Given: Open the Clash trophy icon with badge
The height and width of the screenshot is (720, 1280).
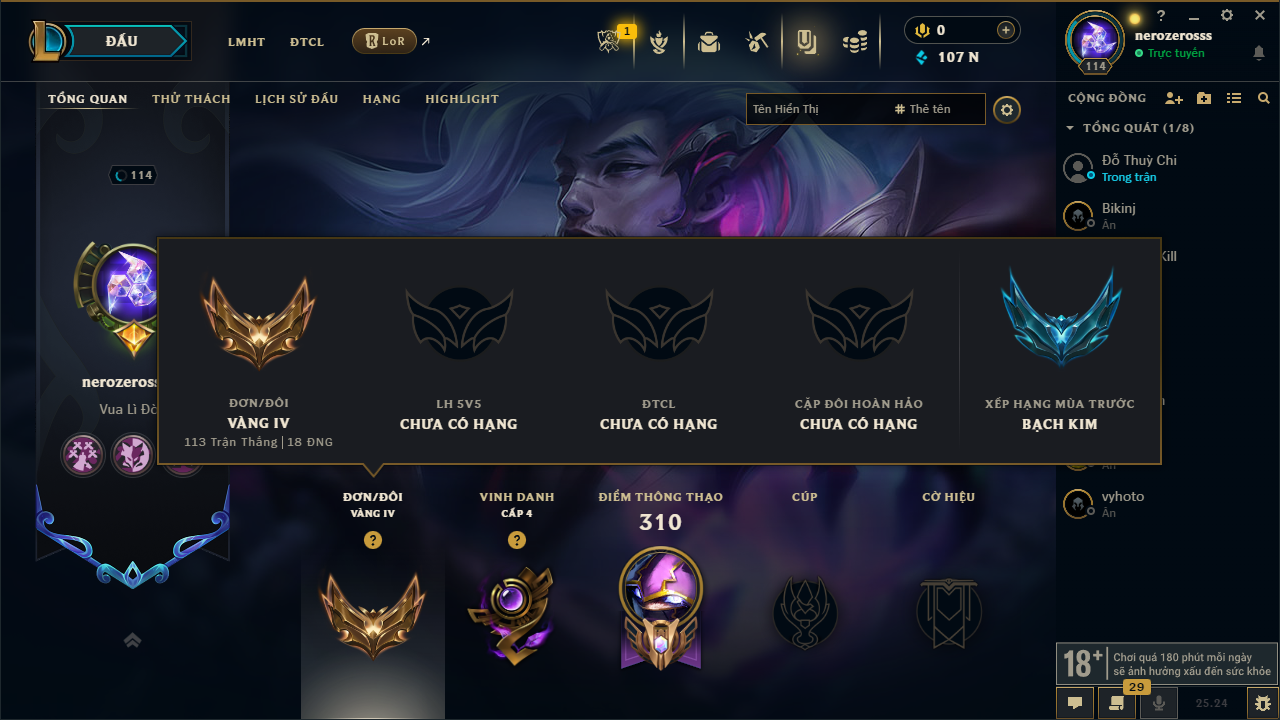Looking at the screenshot, I should 609,41.
